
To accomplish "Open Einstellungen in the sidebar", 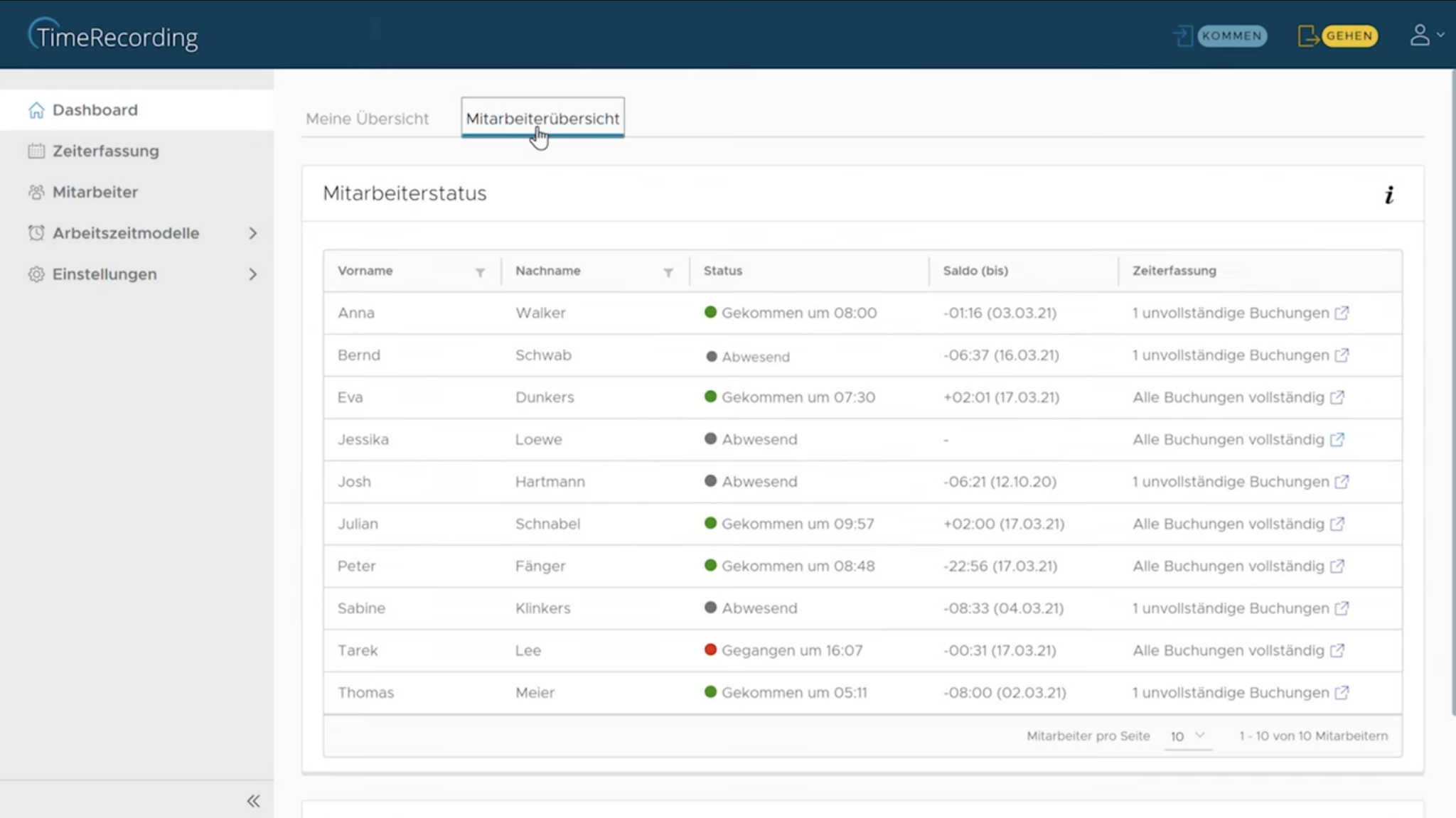I will [x=136, y=274].
